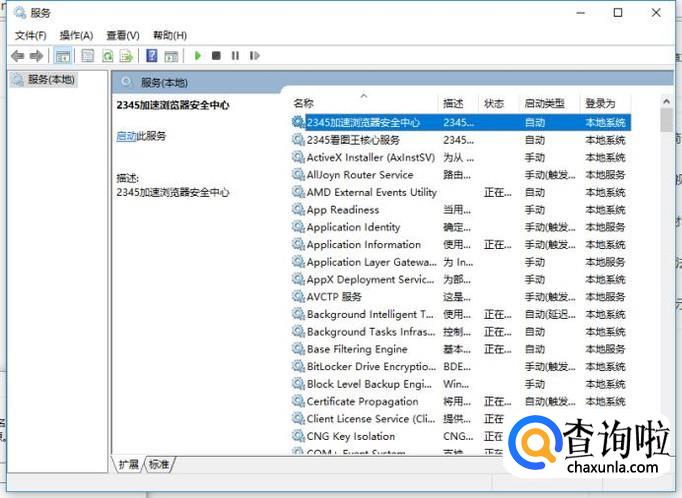Click the Back arrow toolbar icon
682x498 pixels.
(17, 56)
